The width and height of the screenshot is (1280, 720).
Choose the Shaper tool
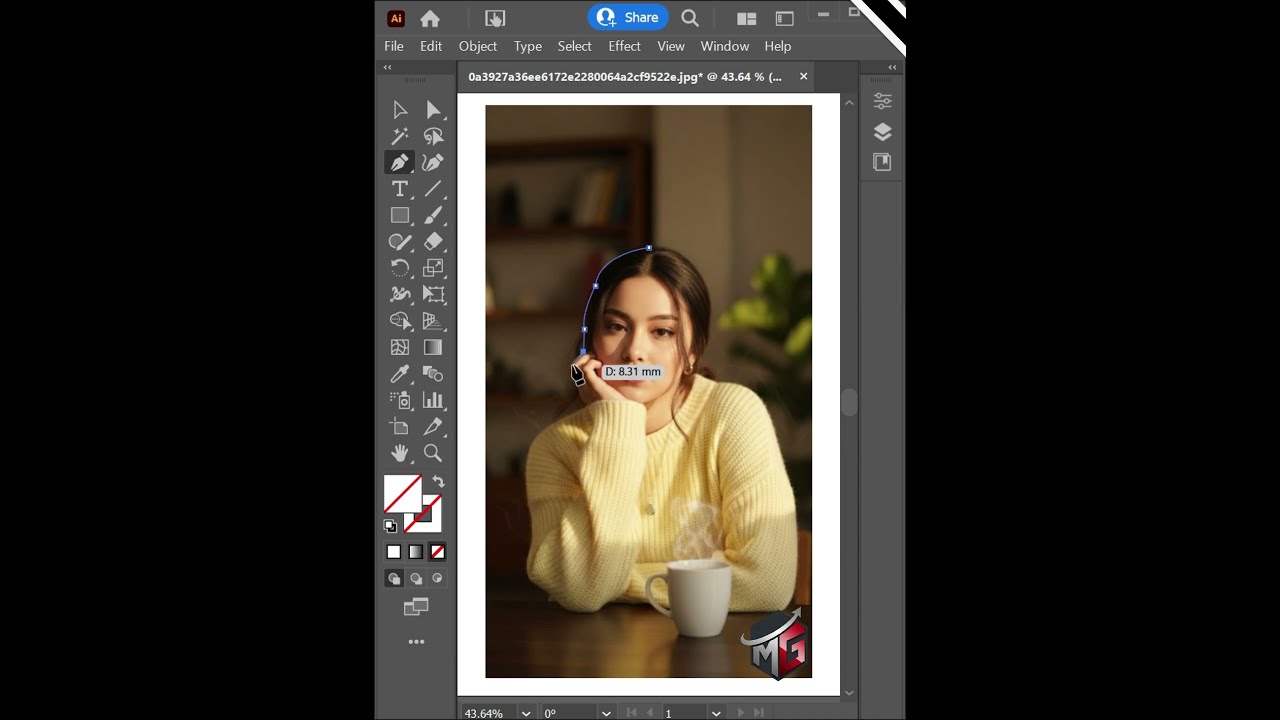click(400, 242)
